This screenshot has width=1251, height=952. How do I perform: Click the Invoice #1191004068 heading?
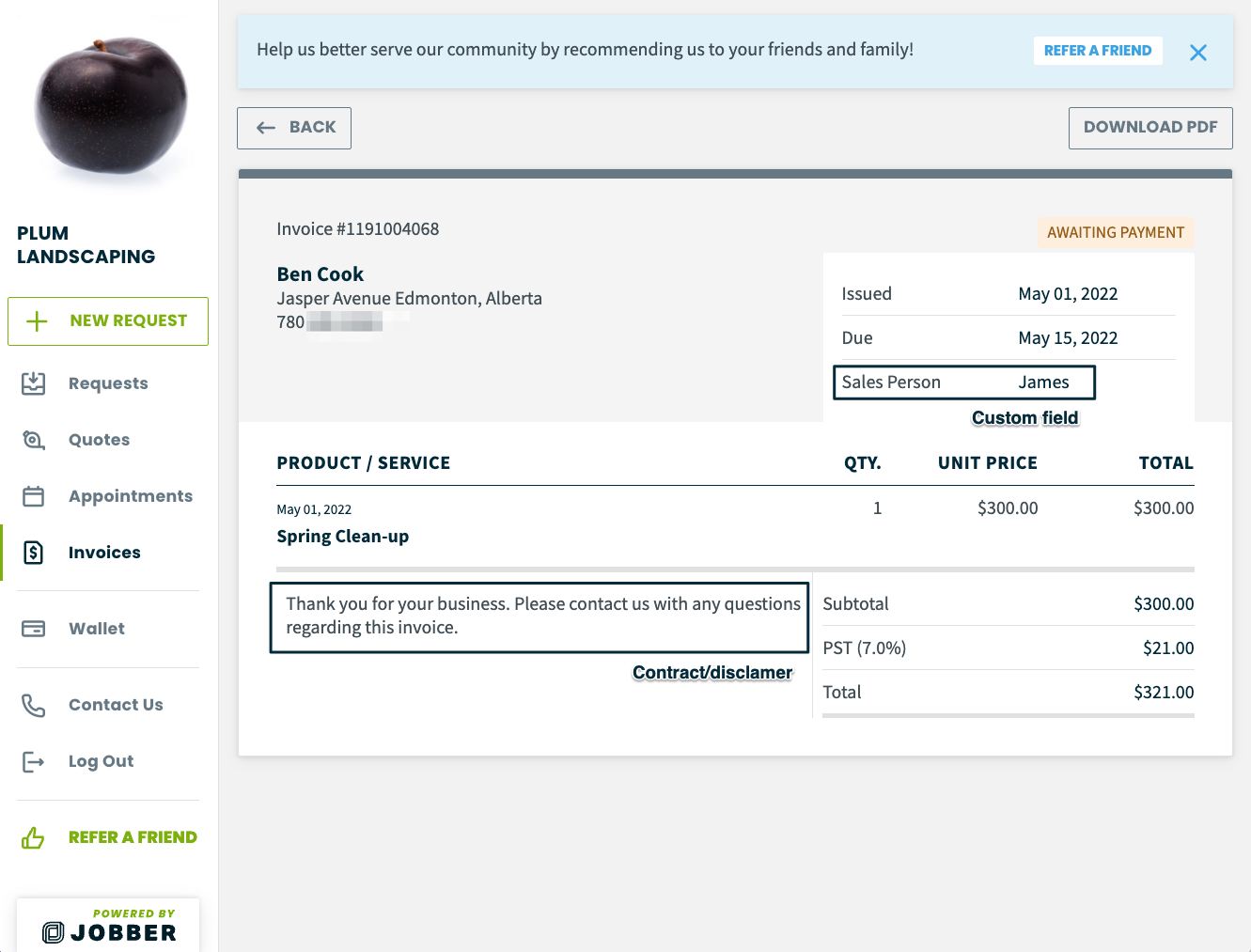(x=358, y=229)
